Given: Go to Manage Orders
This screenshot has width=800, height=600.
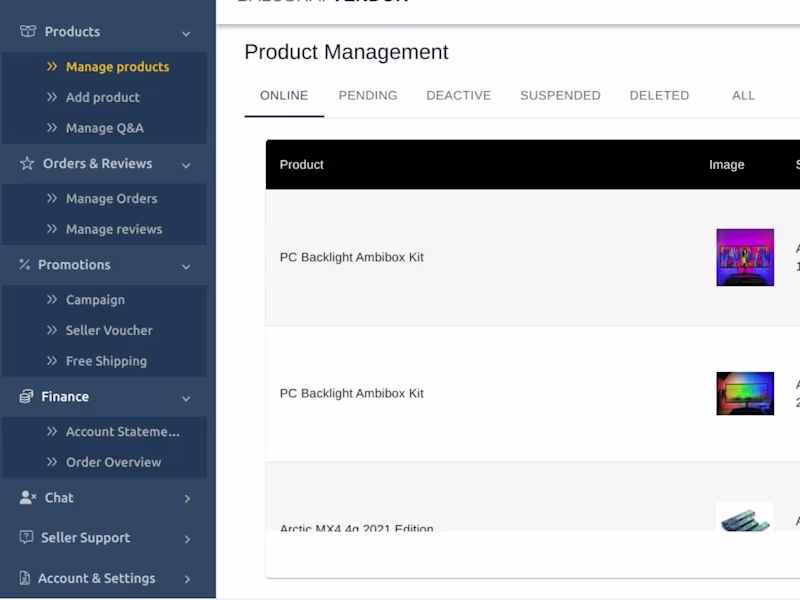Looking at the screenshot, I should [111, 199].
